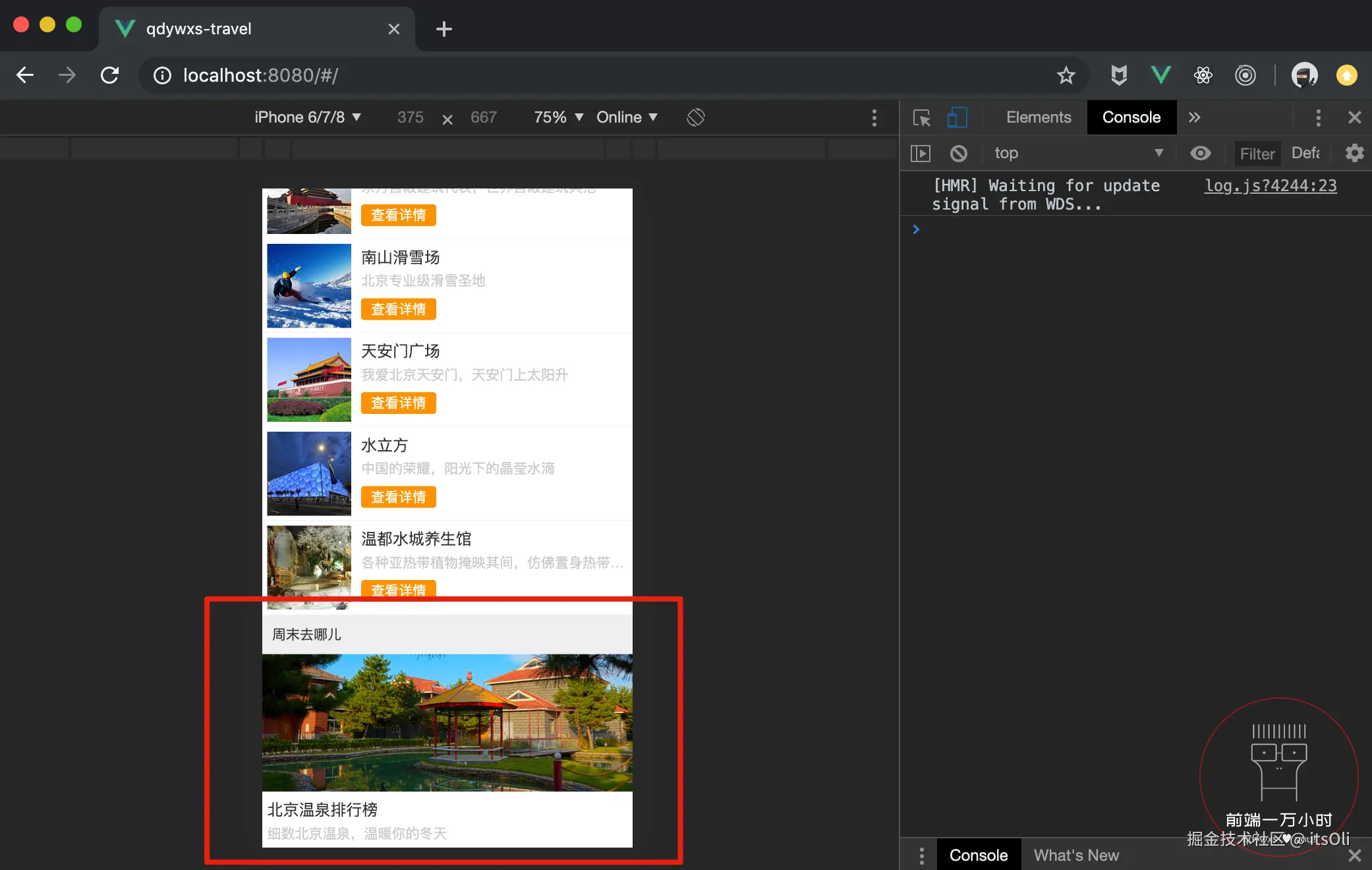
Task: Open the Vue.js devtools extension
Action: [x=1161, y=75]
